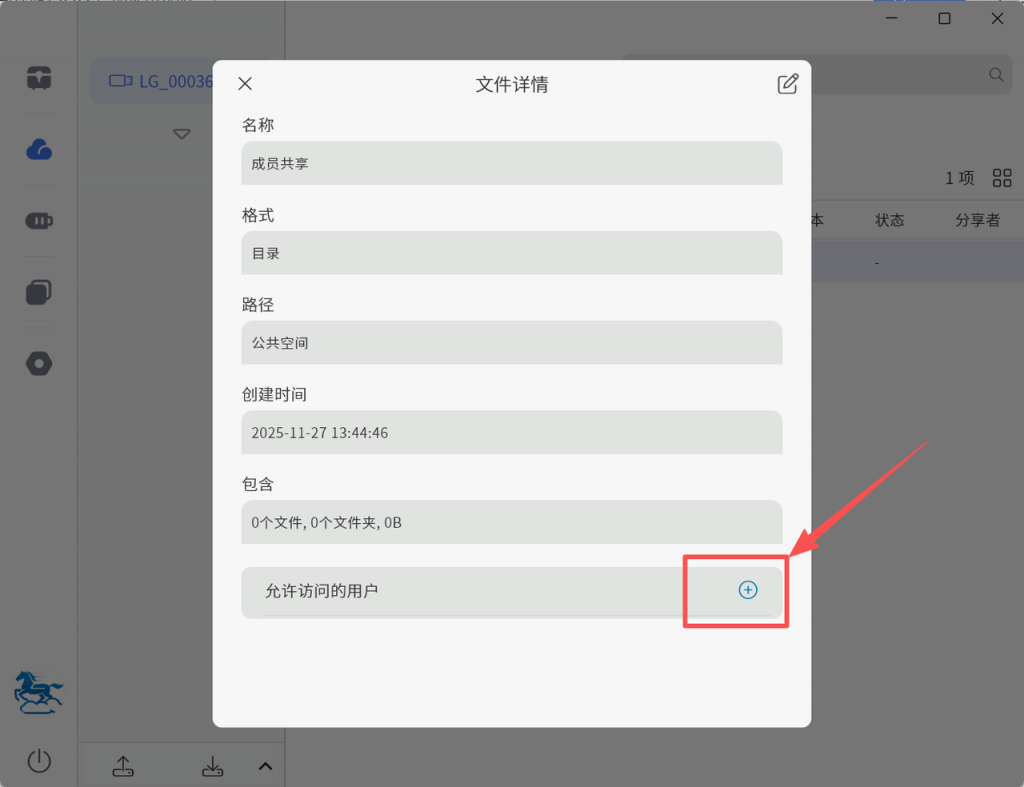This screenshot has width=1024, height=787.
Task: Open the download tasks icon
Action: coord(212,766)
